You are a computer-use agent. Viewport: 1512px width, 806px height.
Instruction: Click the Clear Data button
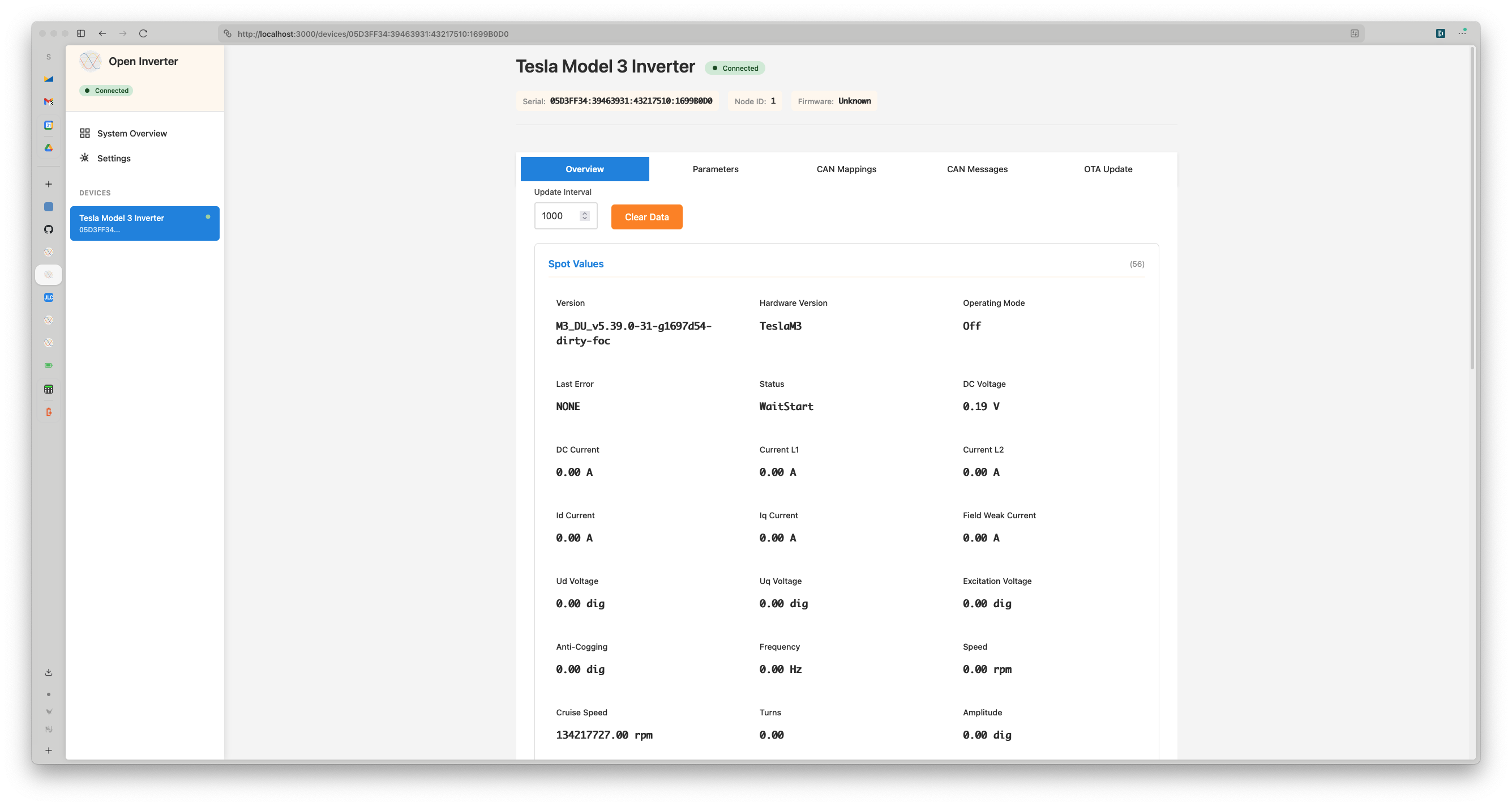pos(646,217)
